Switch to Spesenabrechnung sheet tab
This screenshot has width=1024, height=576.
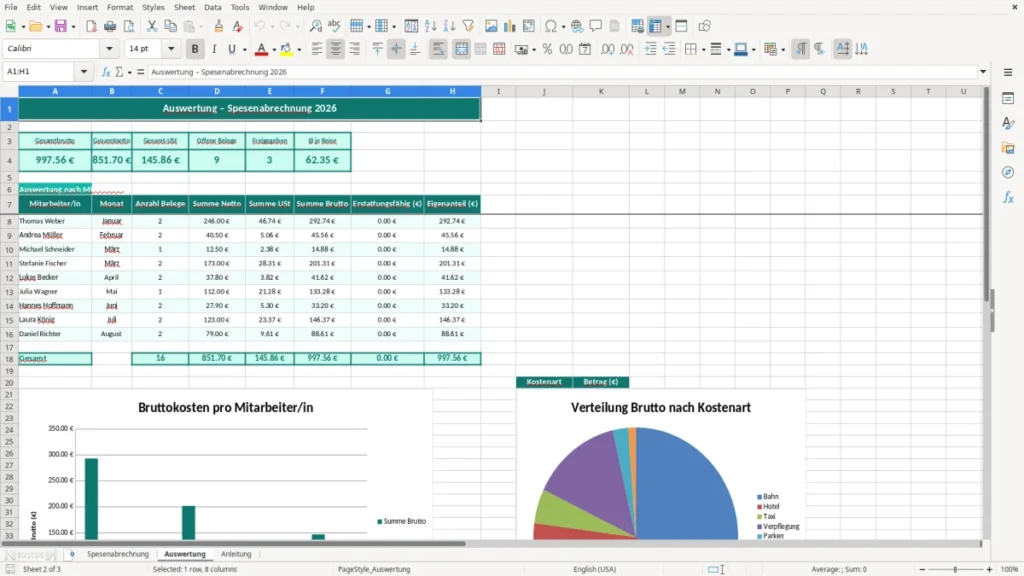tap(118, 554)
